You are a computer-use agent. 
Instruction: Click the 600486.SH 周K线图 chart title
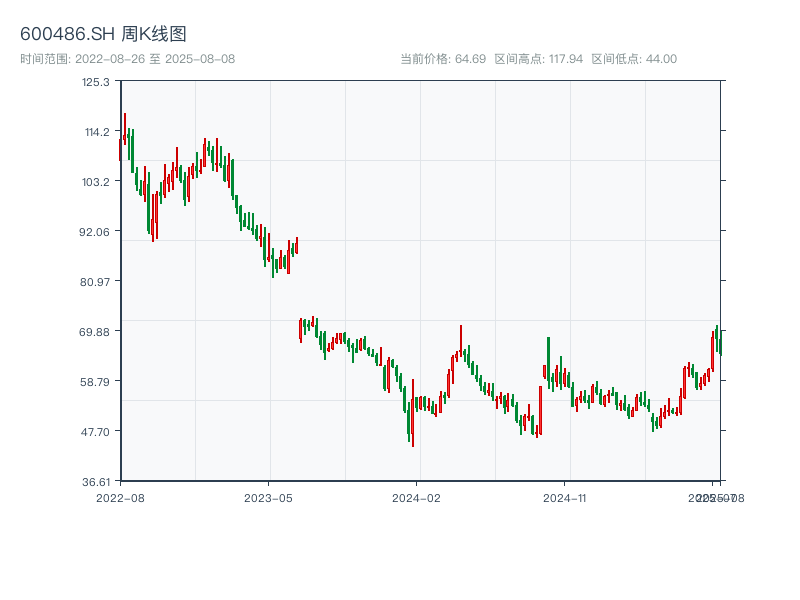pyautogui.click(x=103, y=34)
